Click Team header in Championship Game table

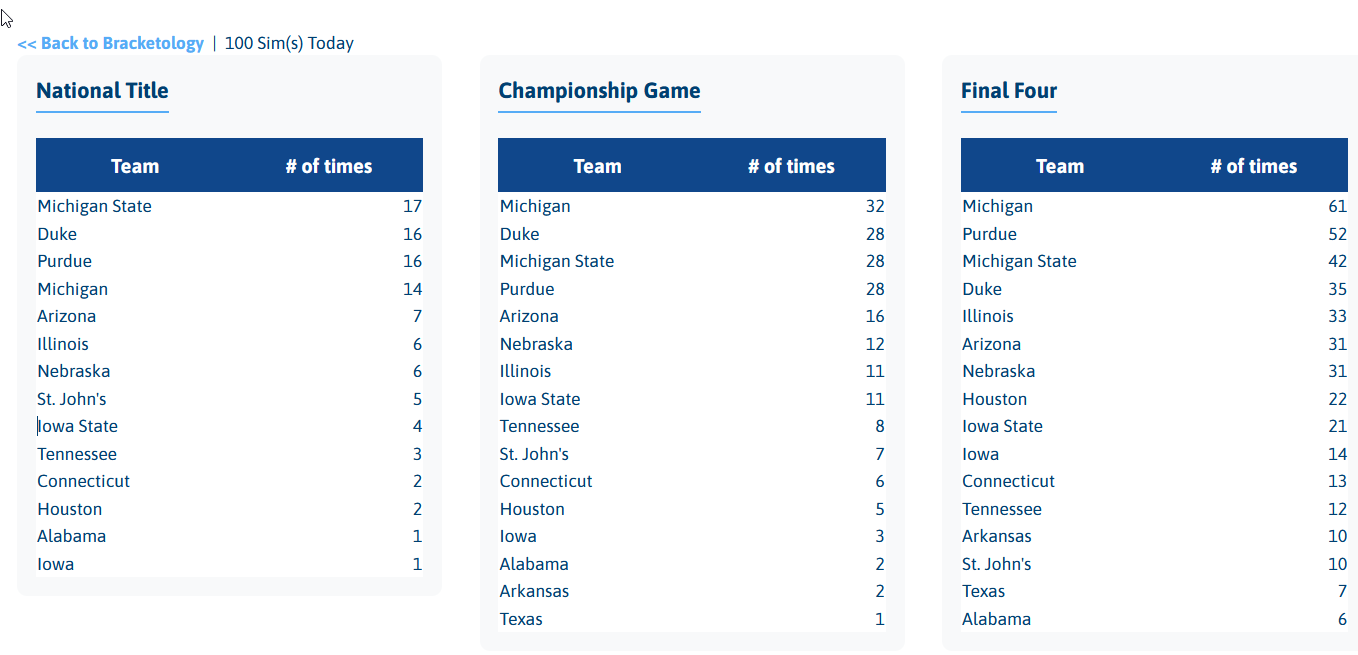597,167
